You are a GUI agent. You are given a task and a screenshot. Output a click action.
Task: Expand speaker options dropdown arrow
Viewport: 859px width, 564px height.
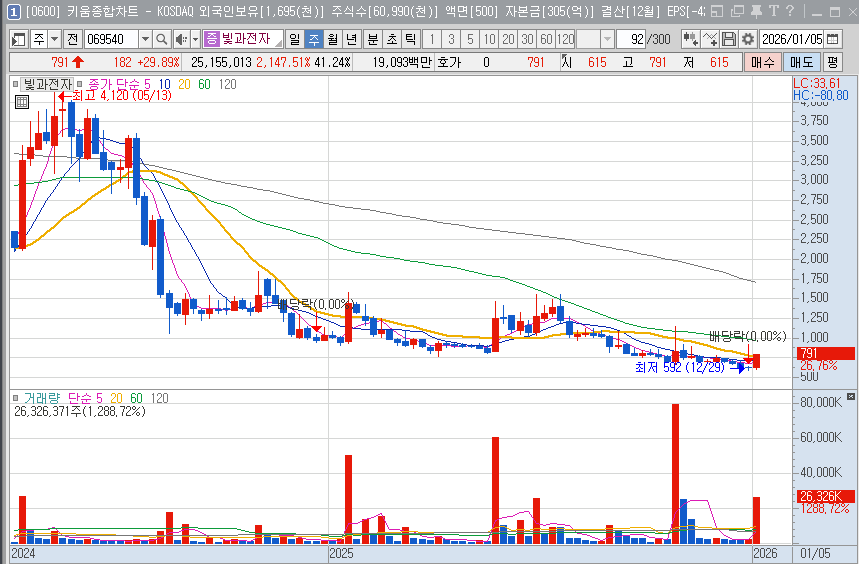195,39
